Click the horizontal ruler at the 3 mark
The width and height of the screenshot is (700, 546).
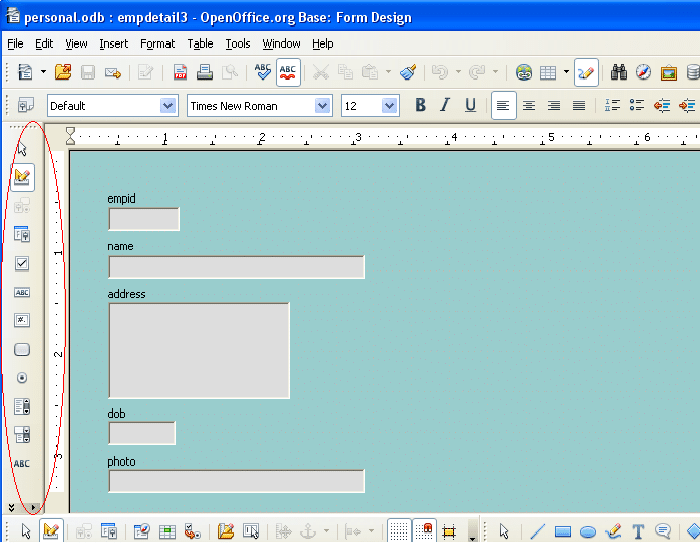point(357,138)
